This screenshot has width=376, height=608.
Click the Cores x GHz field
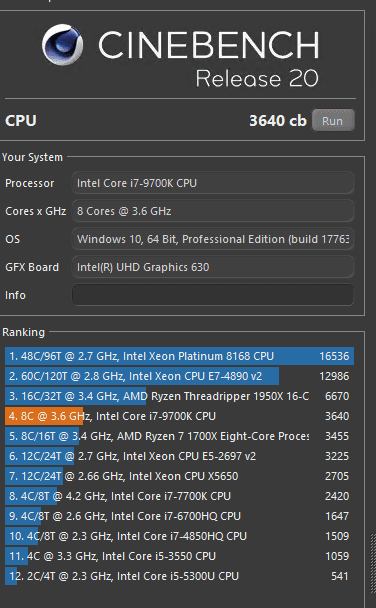point(213,211)
